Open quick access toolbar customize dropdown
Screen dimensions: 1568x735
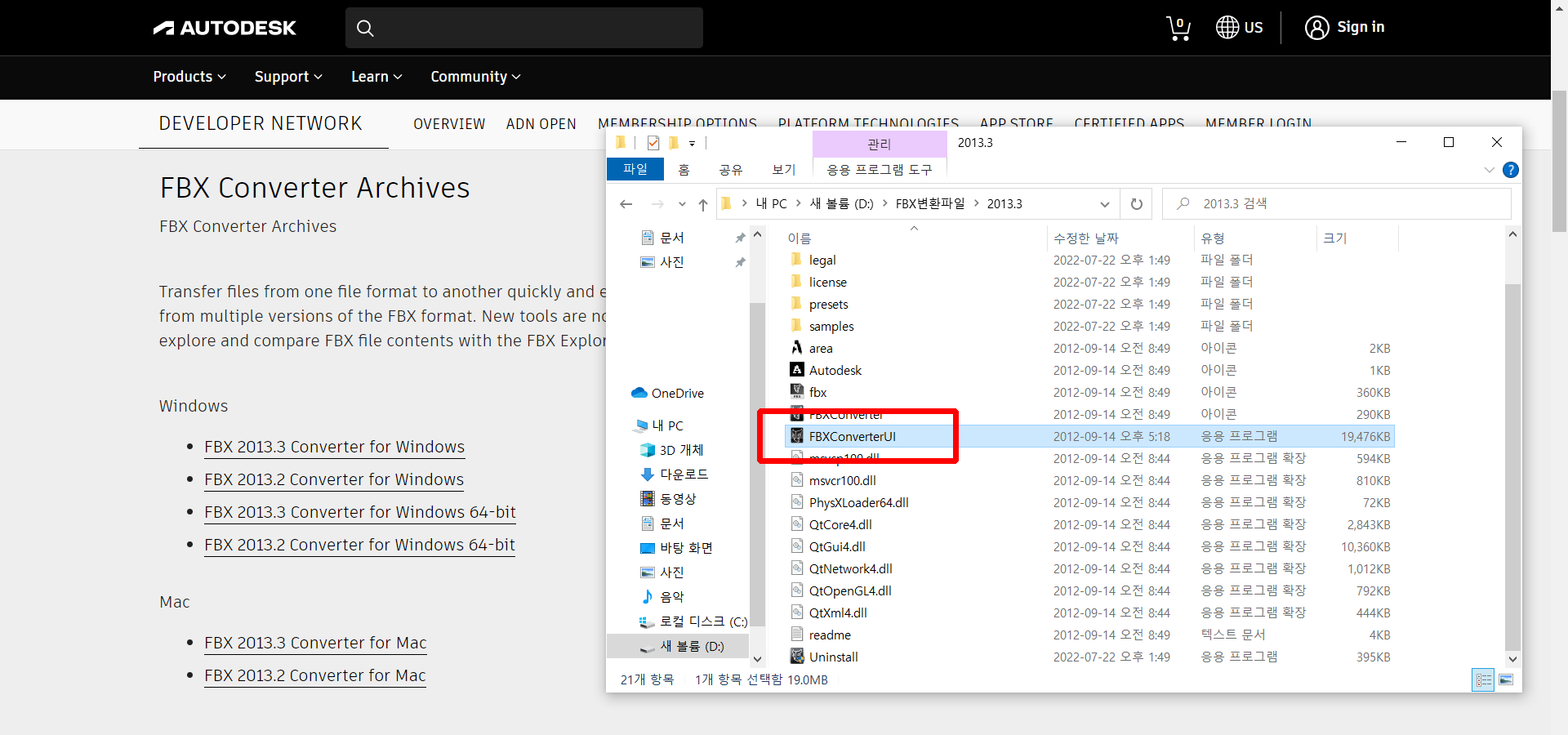692,144
